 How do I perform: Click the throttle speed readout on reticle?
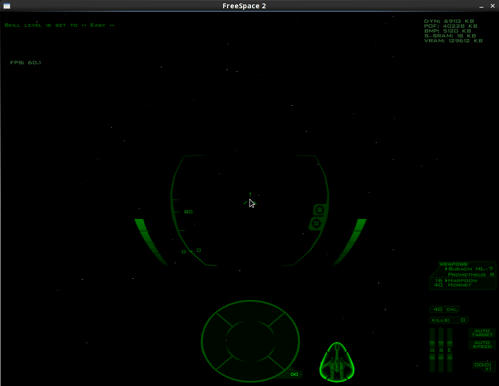tap(188, 212)
